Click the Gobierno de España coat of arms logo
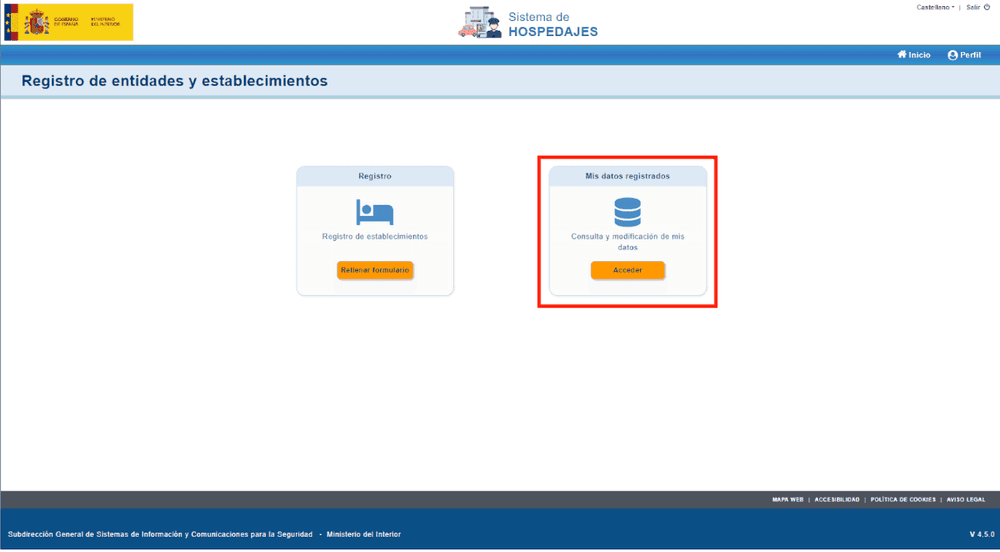Image resolution: width=1000 pixels, height=552 pixels. [36, 22]
